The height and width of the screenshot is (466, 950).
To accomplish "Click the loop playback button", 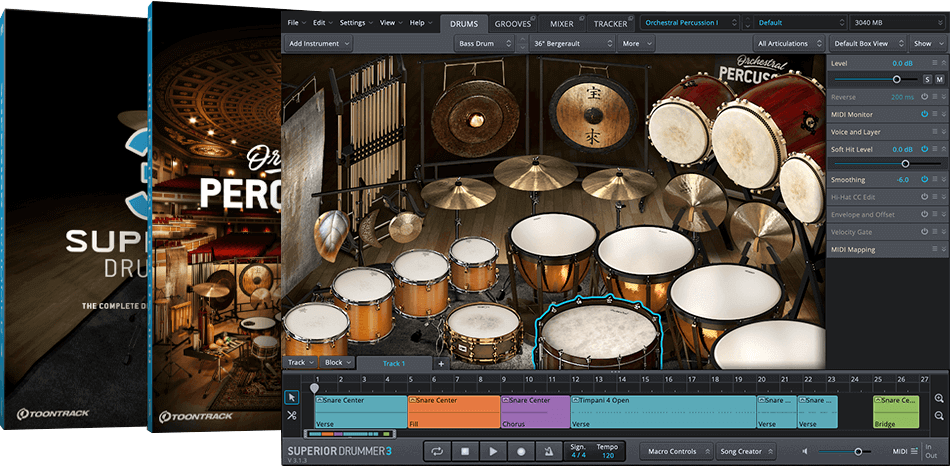I will [436, 451].
